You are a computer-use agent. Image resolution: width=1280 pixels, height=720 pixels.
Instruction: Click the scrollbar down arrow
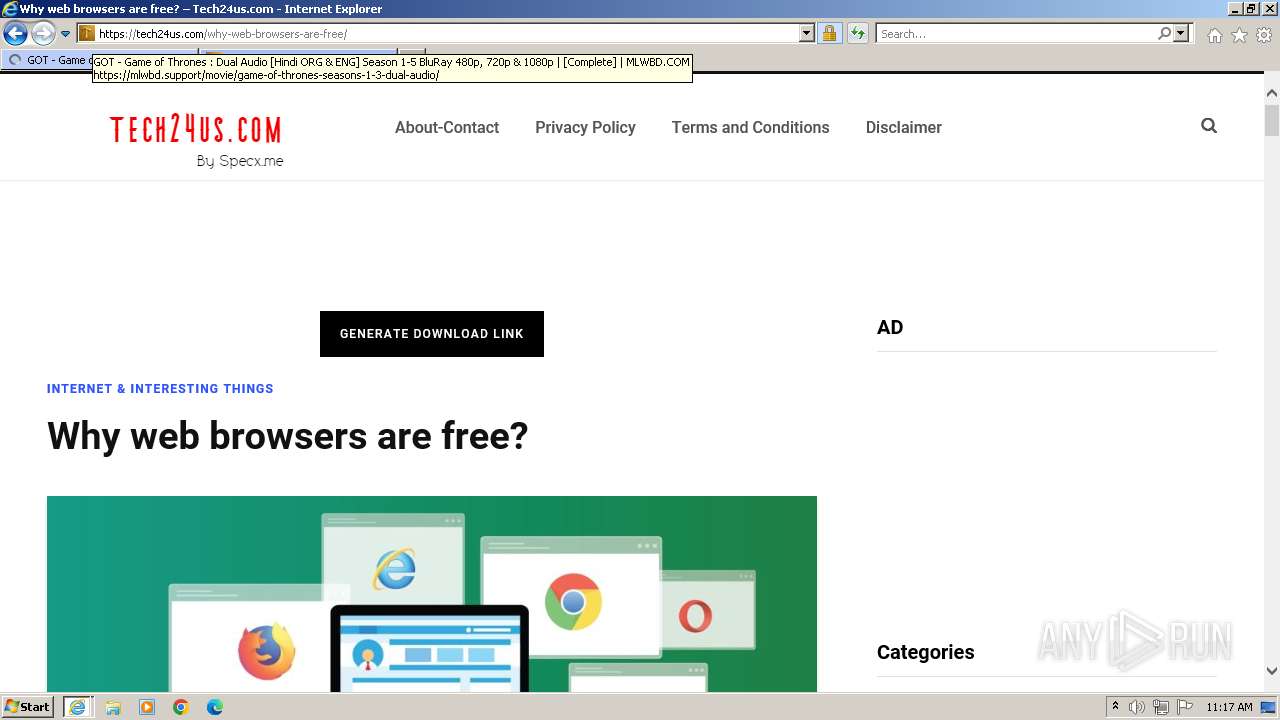(x=1271, y=671)
